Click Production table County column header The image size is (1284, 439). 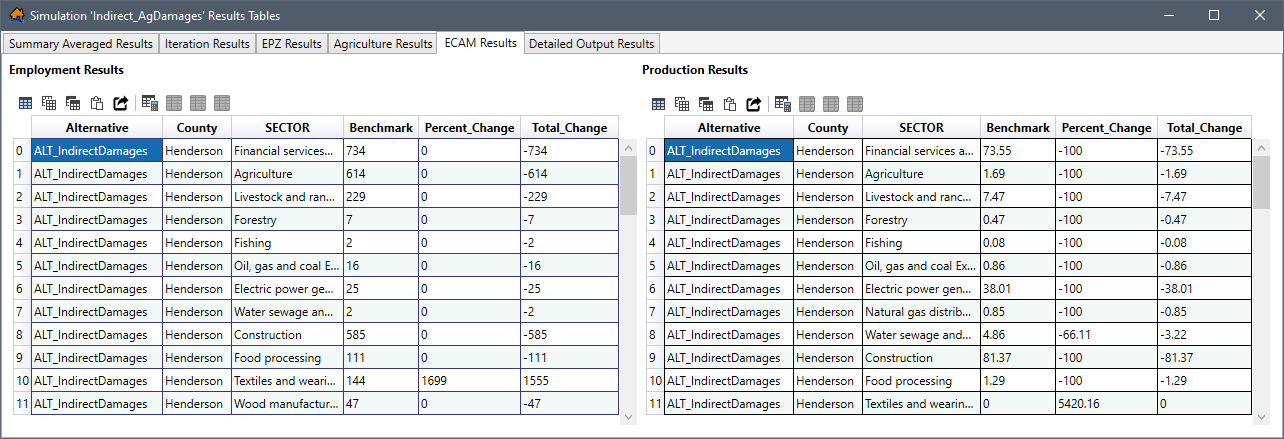[x=828, y=128]
